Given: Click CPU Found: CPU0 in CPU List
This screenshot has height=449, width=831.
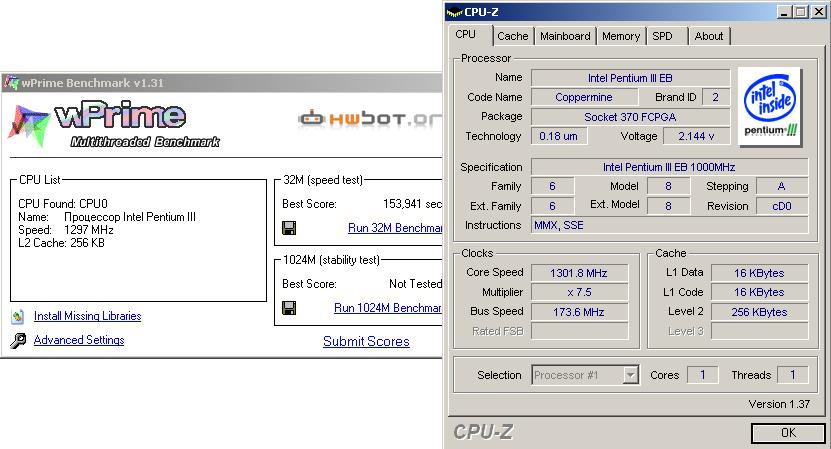Looking at the screenshot, I should 63,204.
